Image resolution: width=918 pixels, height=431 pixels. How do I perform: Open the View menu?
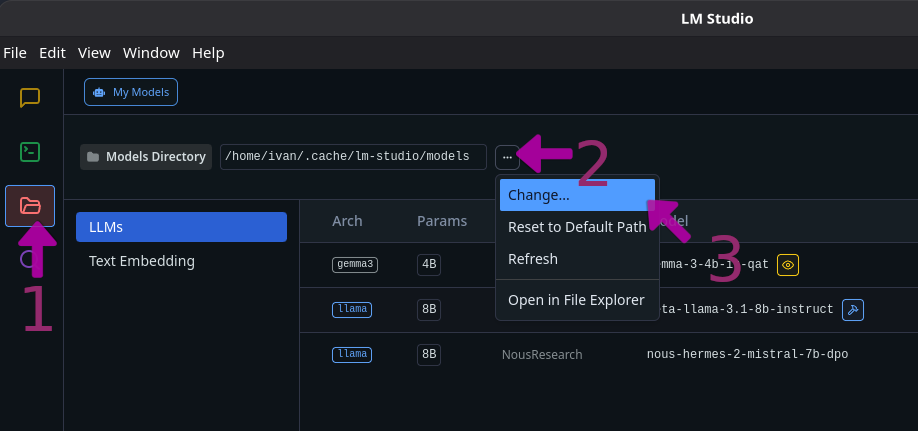coord(94,53)
